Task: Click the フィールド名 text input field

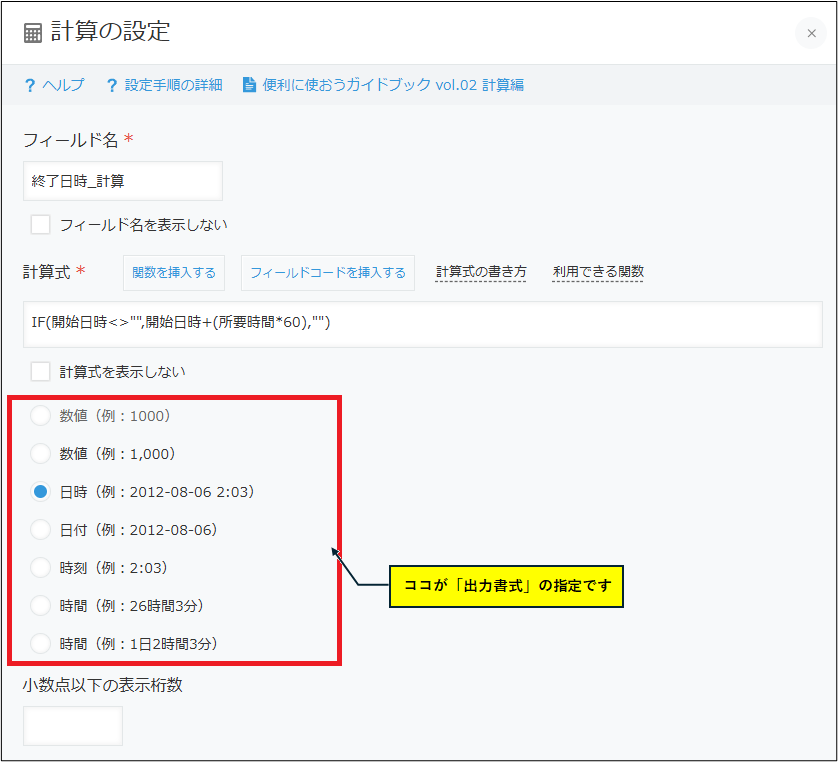Action: point(122,181)
